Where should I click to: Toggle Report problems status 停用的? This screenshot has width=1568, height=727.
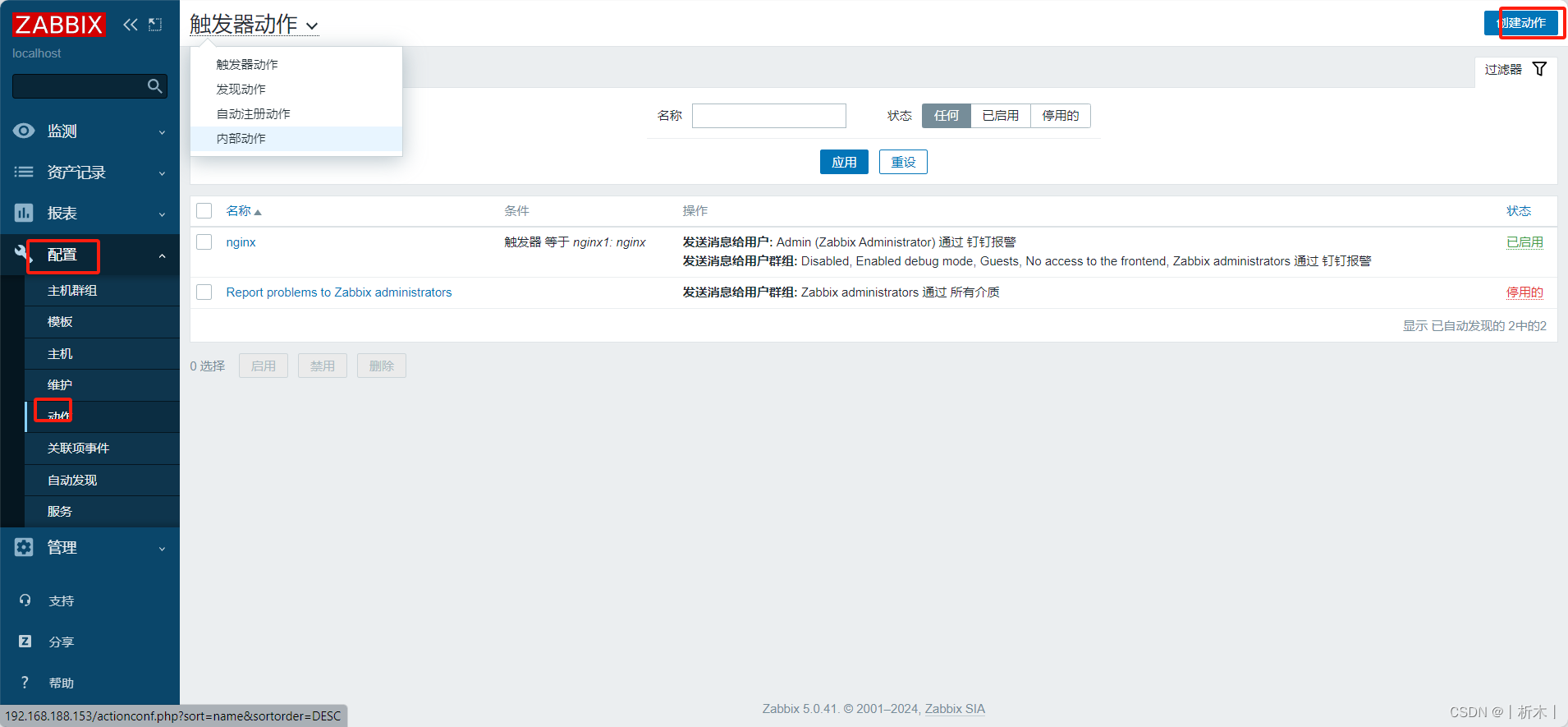pos(1524,292)
